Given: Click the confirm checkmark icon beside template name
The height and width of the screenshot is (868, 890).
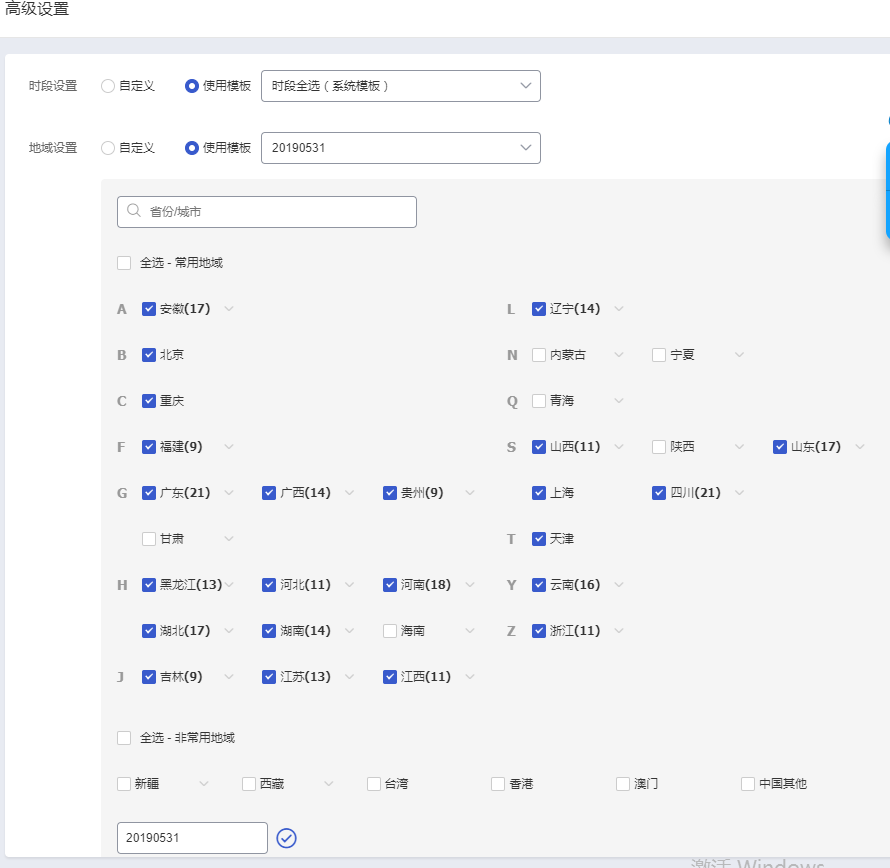Looking at the screenshot, I should [286, 838].
